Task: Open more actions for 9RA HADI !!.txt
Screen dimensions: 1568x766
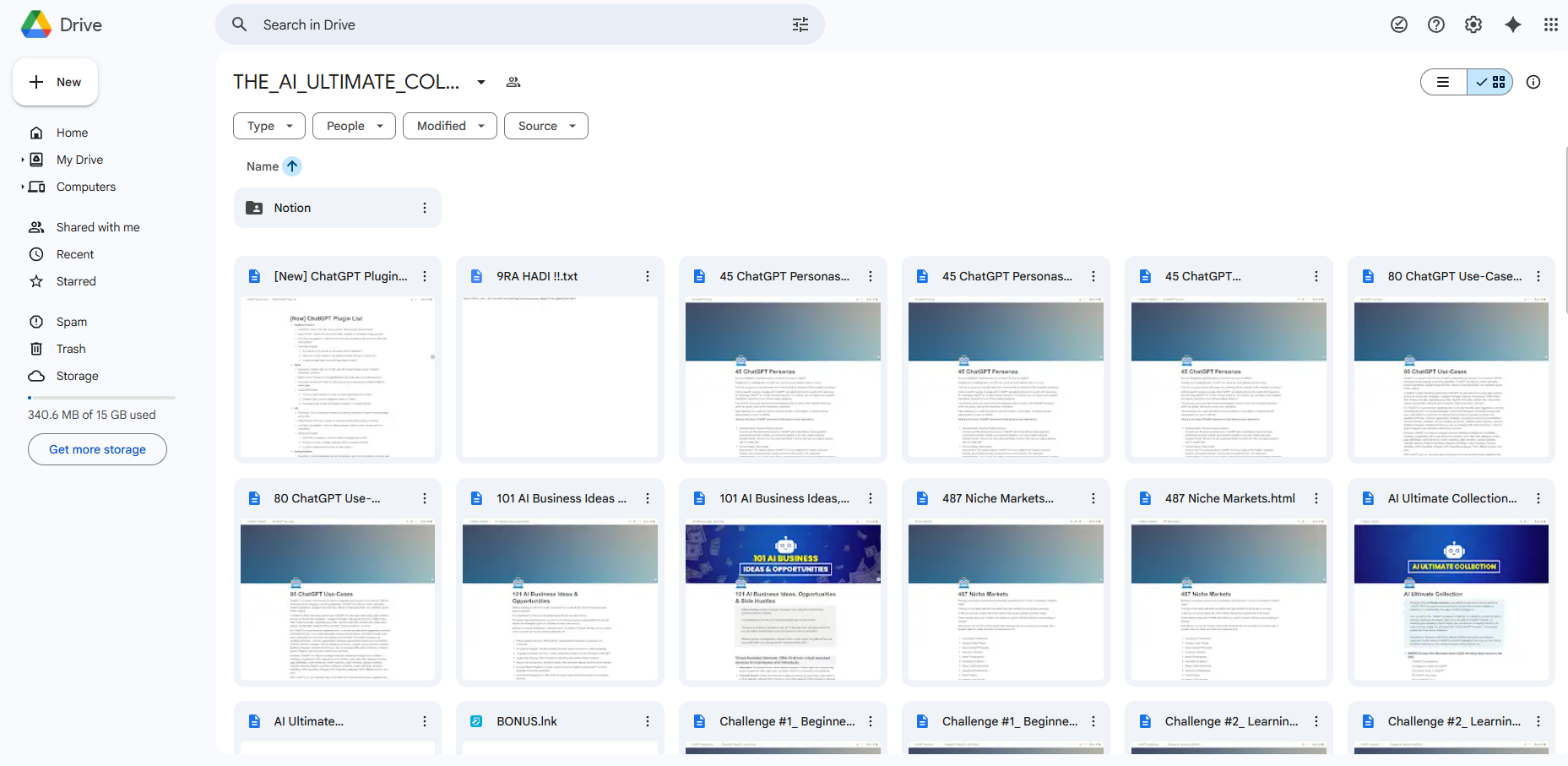Action: click(648, 276)
